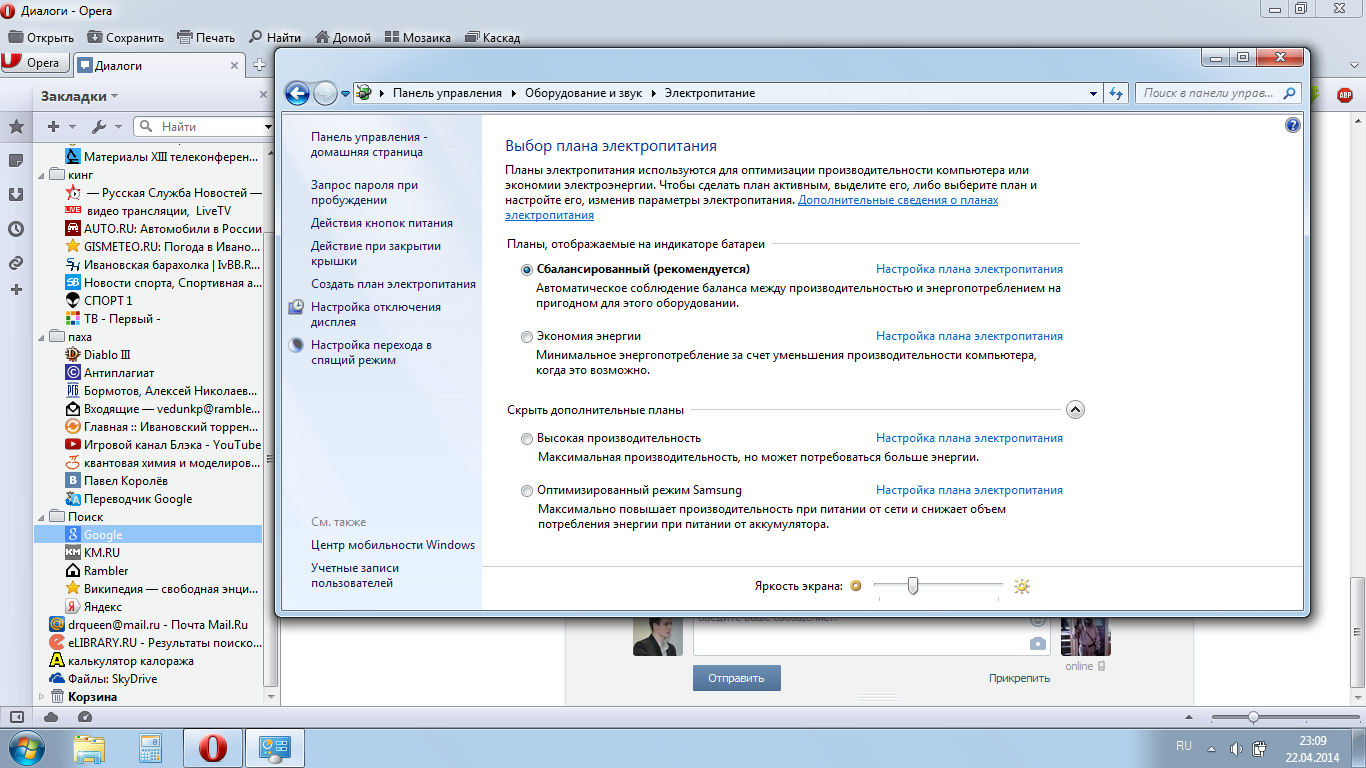Select the Оптимизированный режим Samsung plan

527,491
